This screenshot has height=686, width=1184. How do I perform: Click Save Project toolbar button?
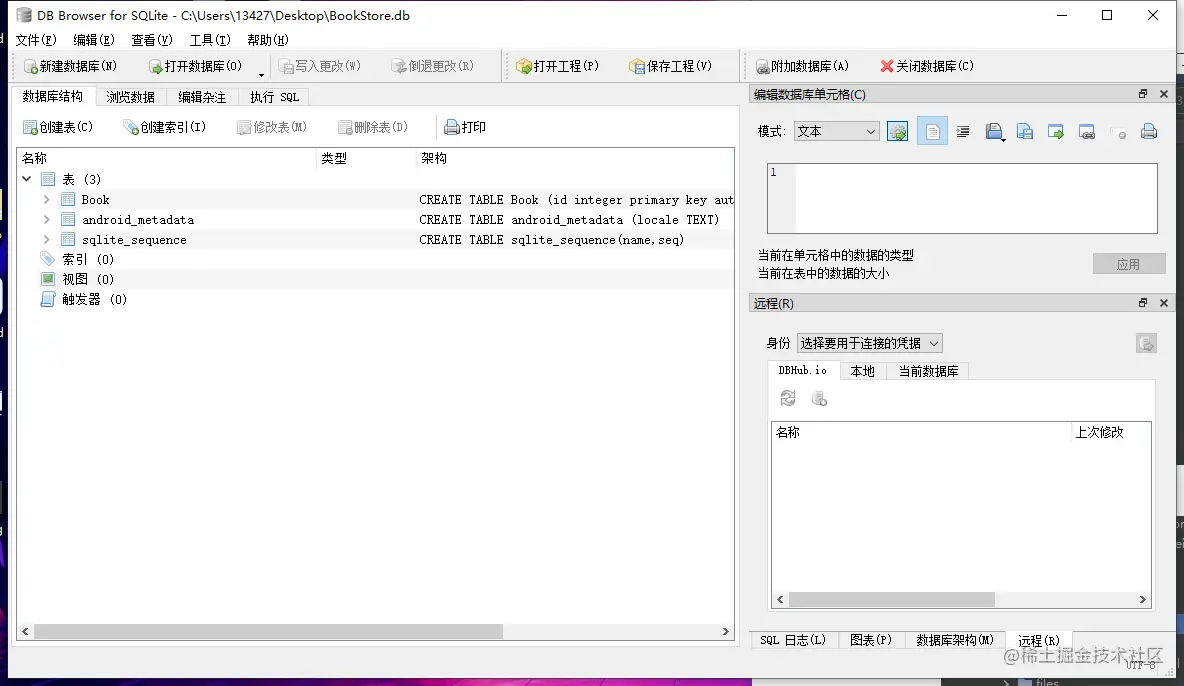(x=671, y=66)
